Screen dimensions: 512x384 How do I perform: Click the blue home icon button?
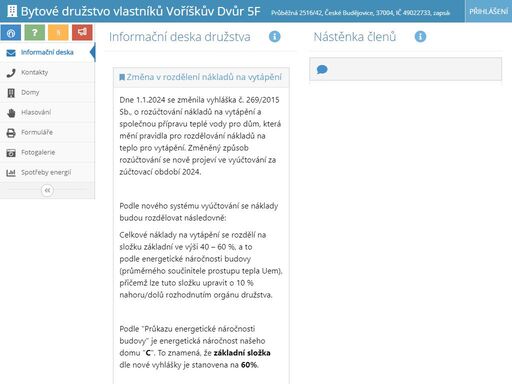[11, 33]
